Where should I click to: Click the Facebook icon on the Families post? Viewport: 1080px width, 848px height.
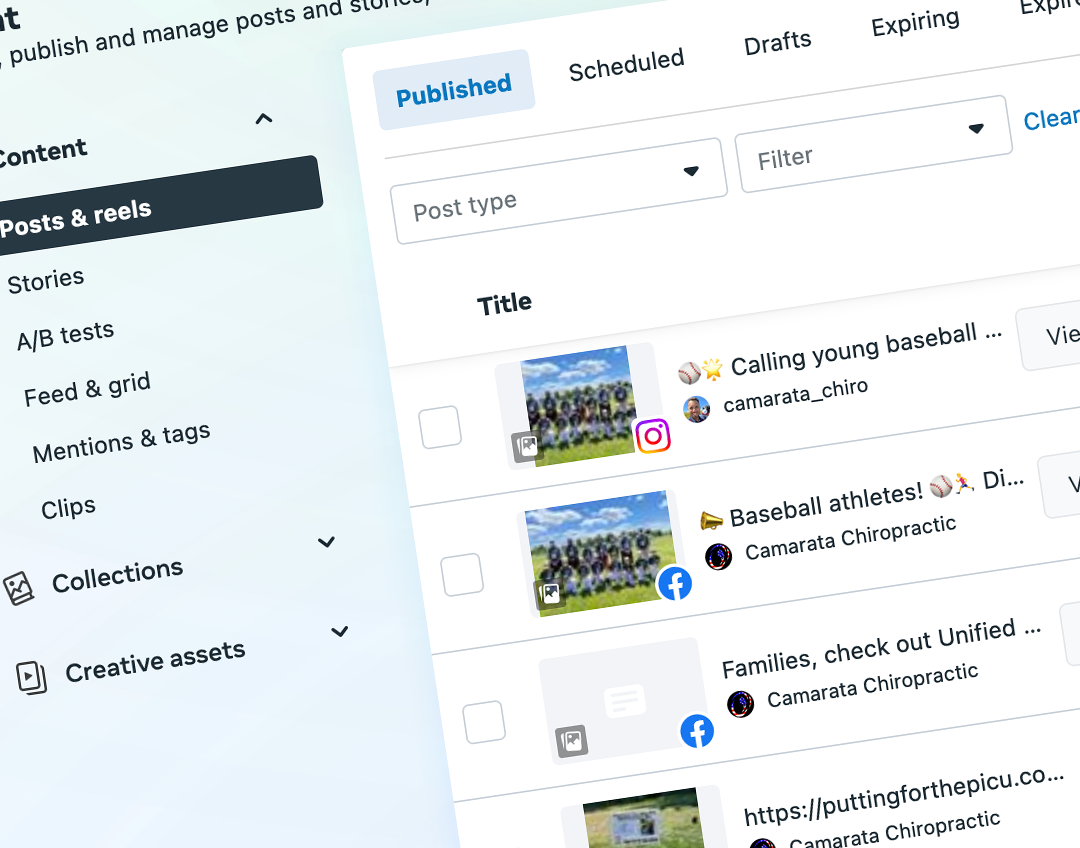tap(698, 731)
